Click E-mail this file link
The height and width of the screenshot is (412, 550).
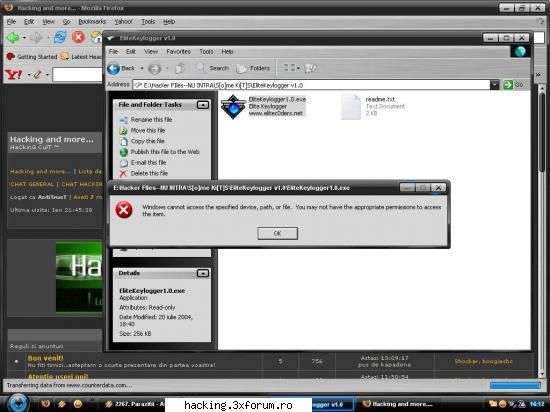point(148,163)
